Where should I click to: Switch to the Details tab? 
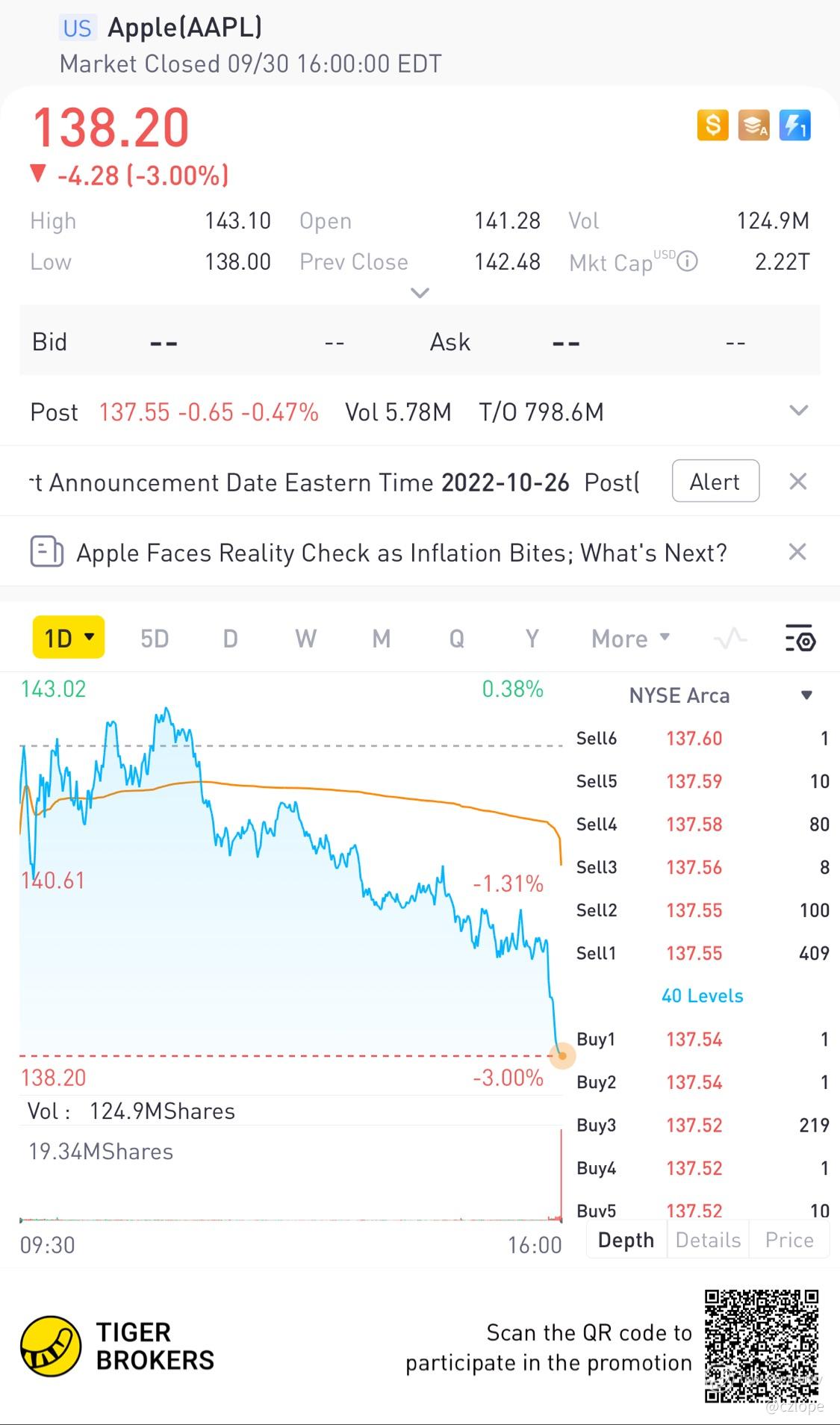point(708,1241)
